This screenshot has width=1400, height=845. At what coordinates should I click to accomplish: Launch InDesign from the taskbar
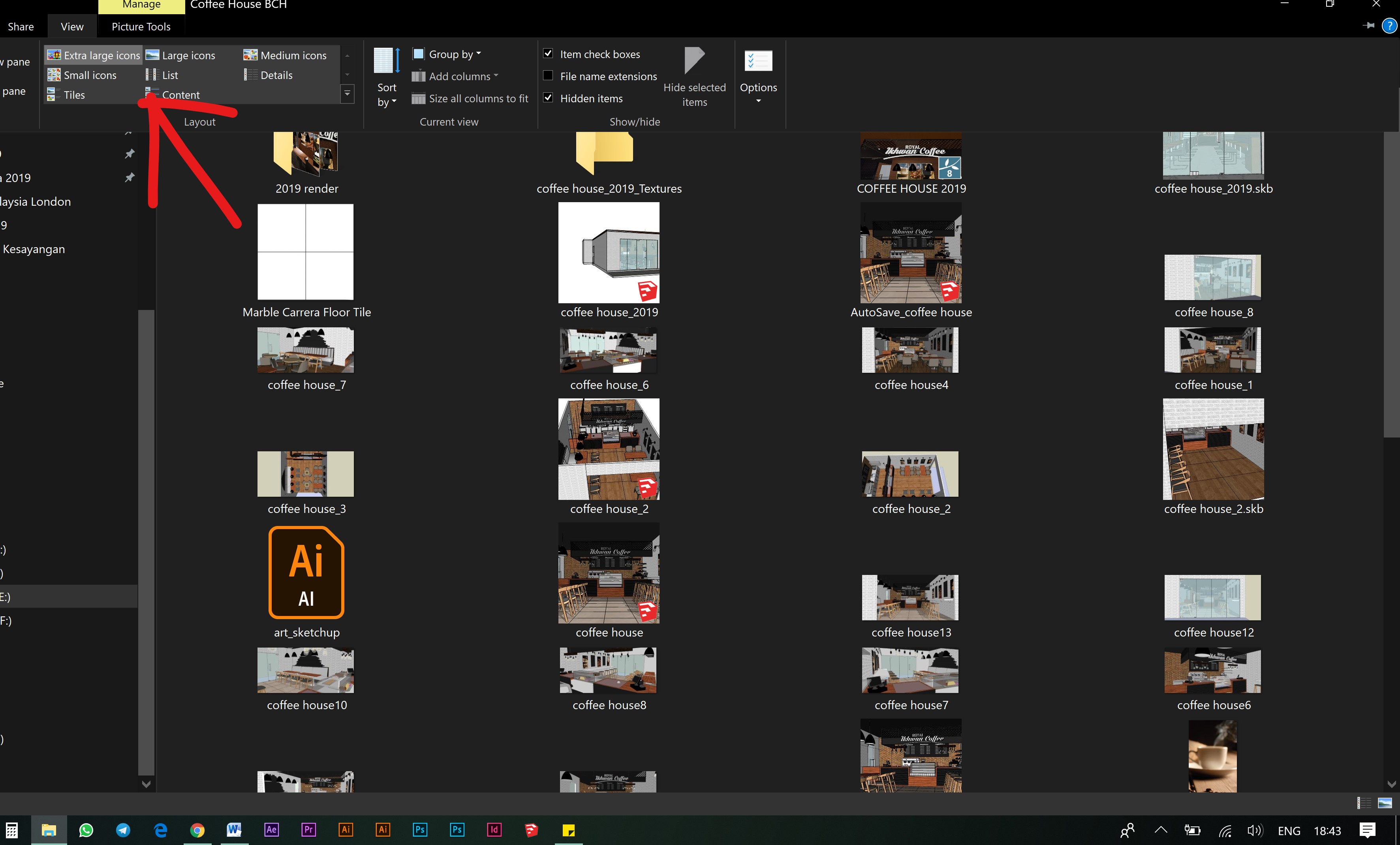click(494, 830)
